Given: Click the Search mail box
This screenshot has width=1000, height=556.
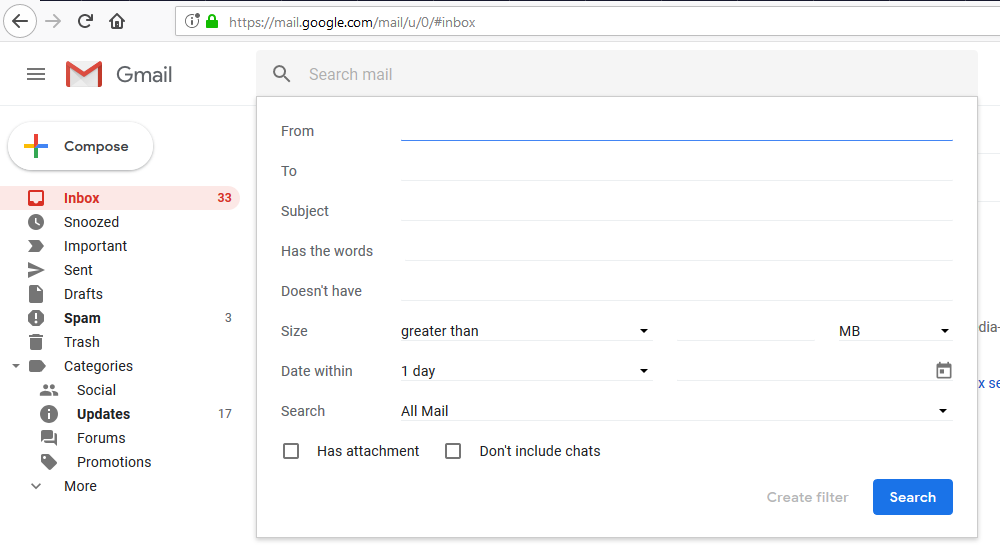Looking at the screenshot, I should 616,74.
